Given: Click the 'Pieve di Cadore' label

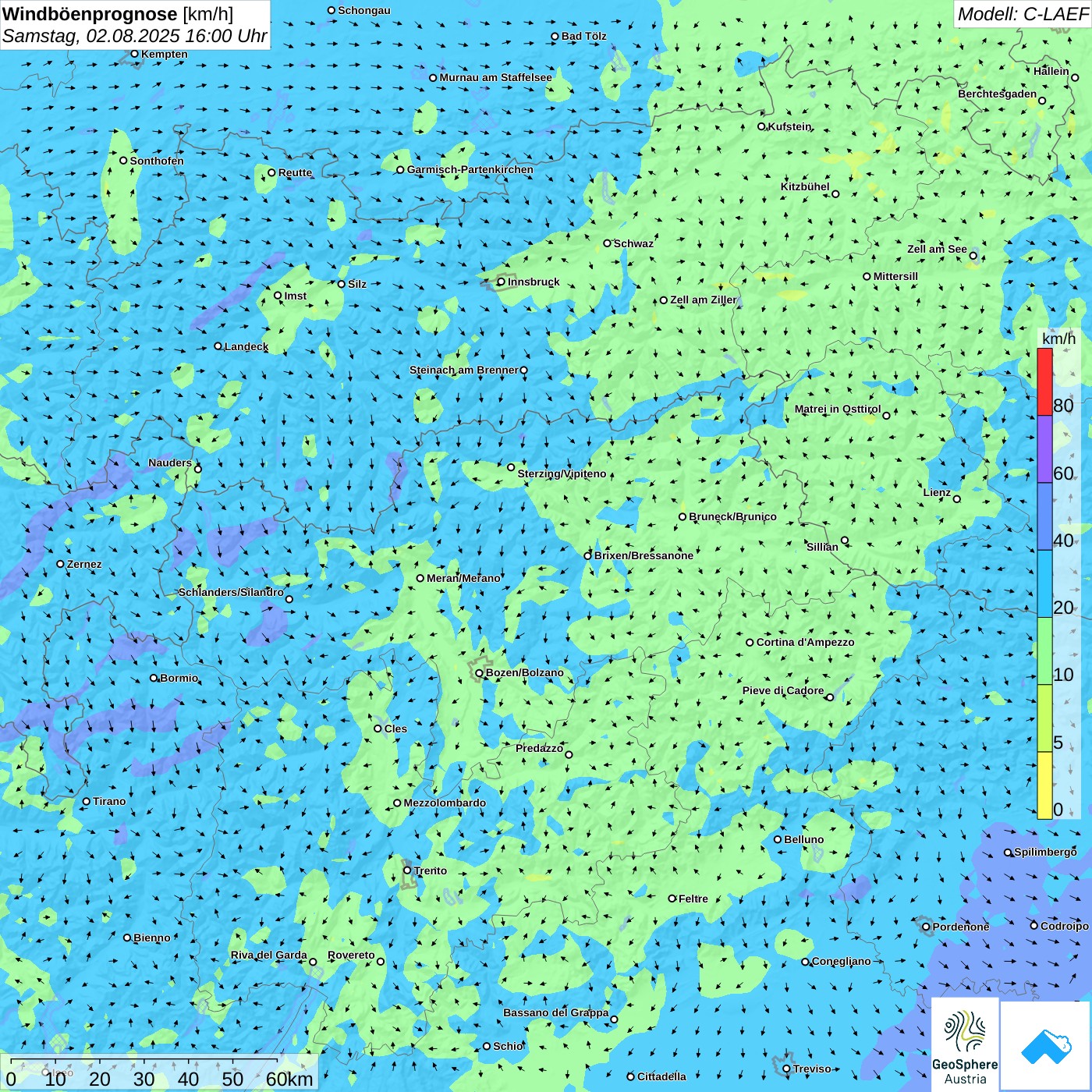Looking at the screenshot, I should 783,690.
